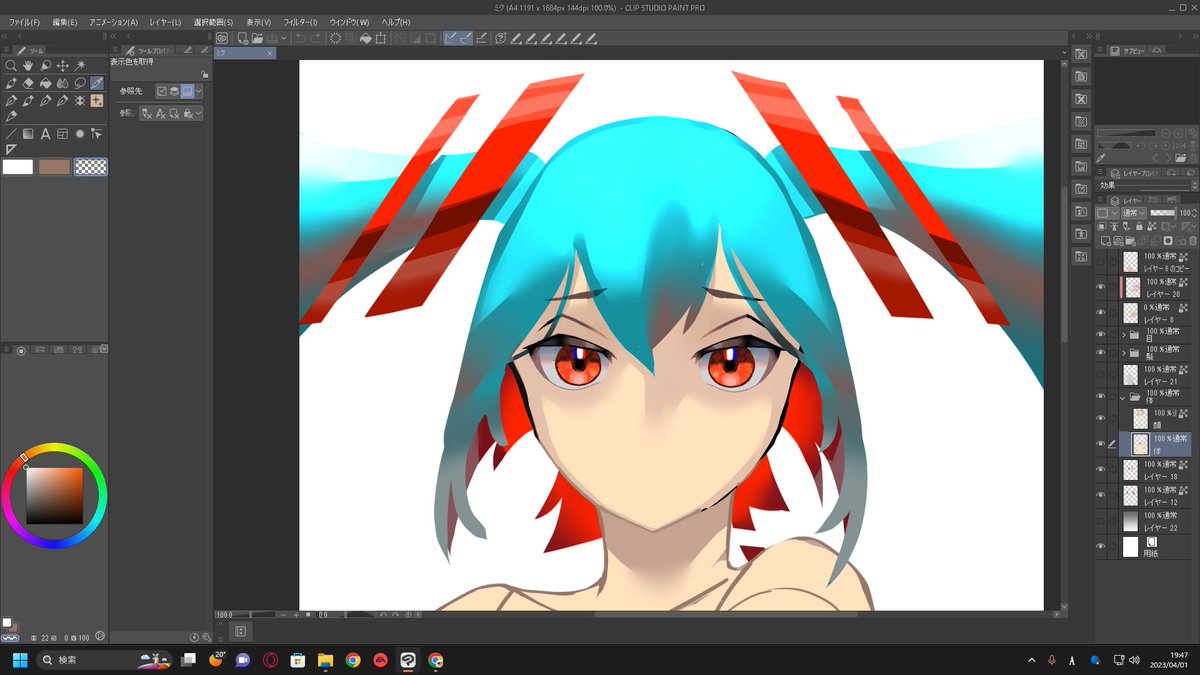Collapse the 体 layer folder

point(1124,396)
